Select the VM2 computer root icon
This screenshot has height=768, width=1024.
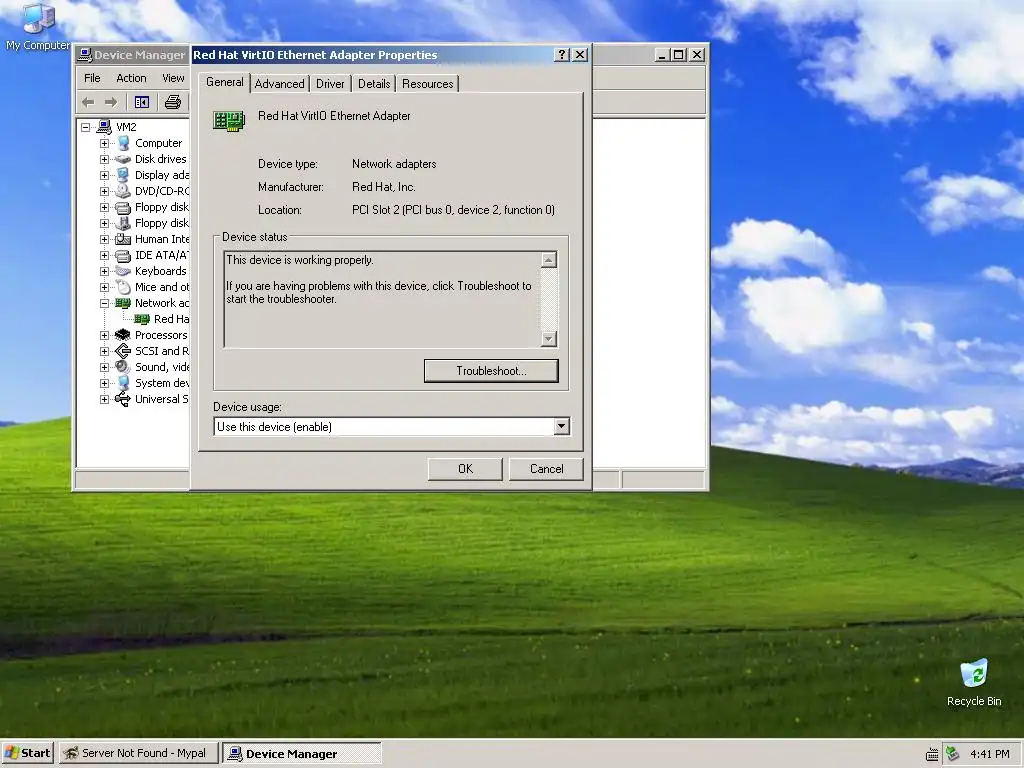pos(104,127)
